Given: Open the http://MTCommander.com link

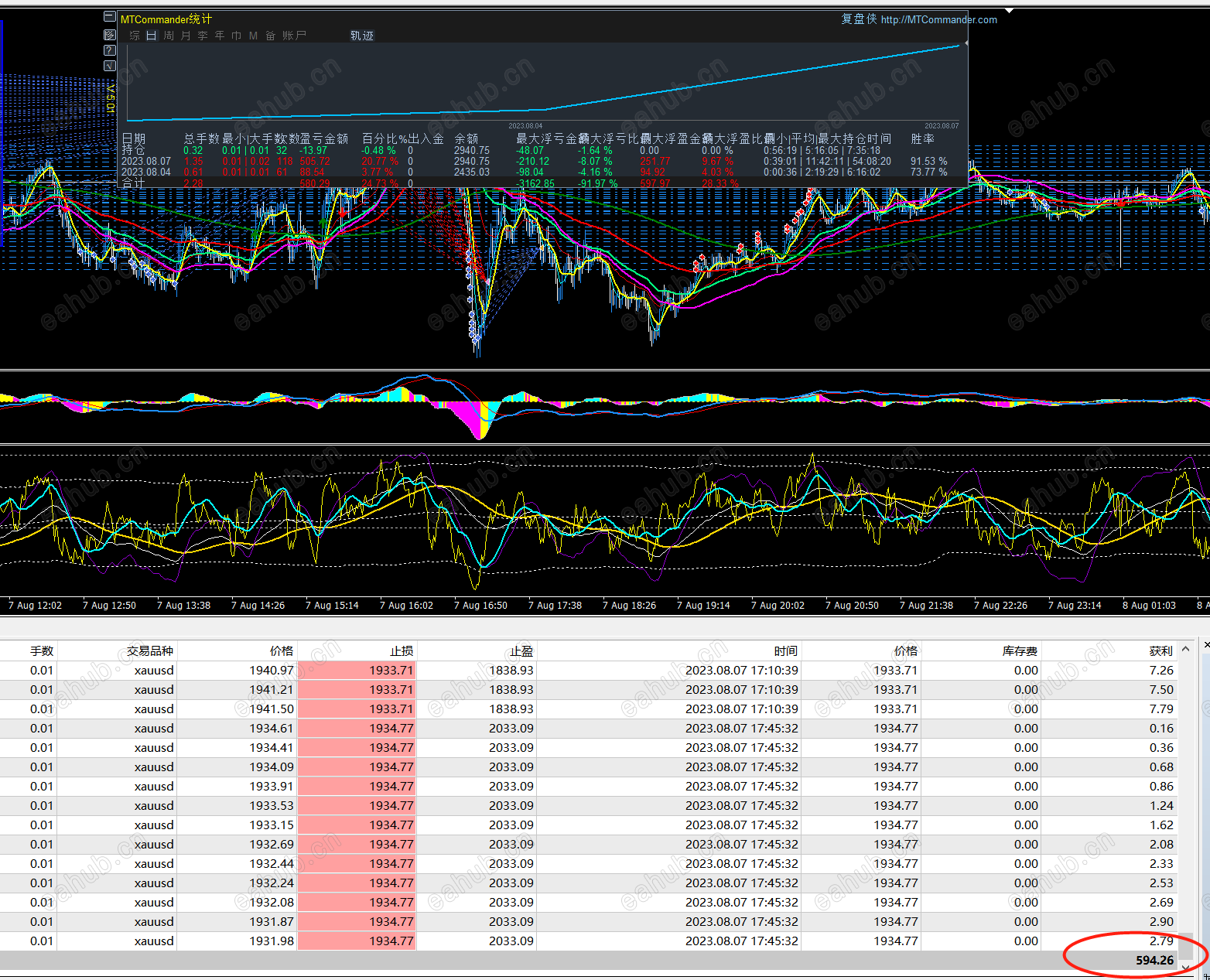Looking at the screenshot, I should coord(939,19).
